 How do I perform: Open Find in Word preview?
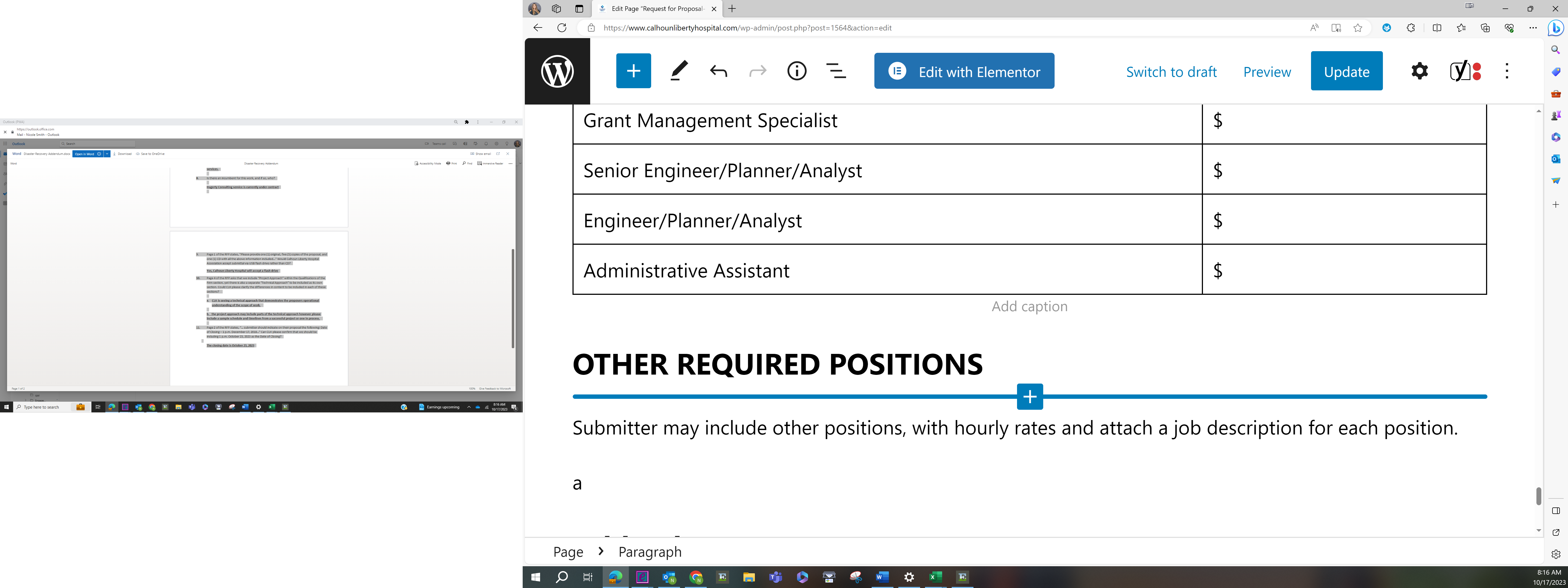click(467, 163)
